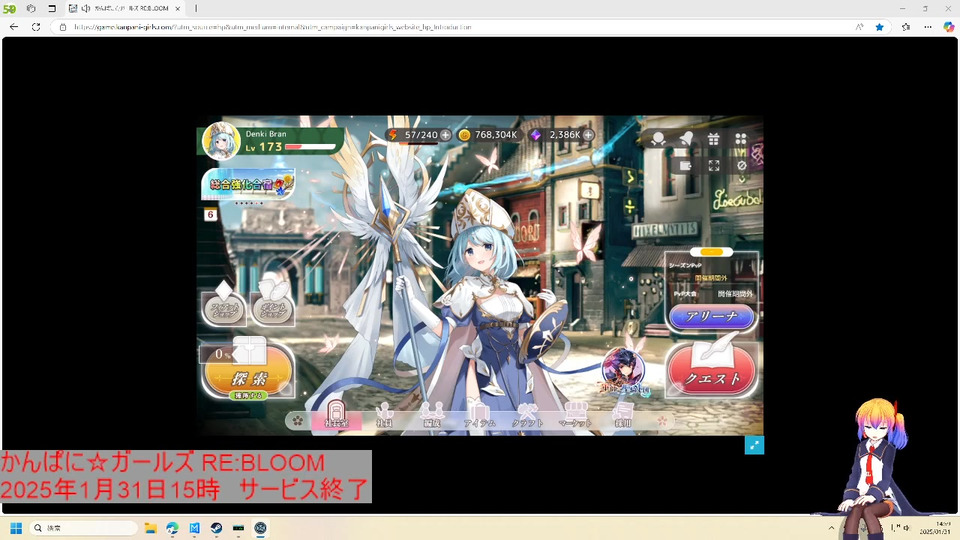
Task: Select the Market (マーケット) tab
Action: coord(575,416)
